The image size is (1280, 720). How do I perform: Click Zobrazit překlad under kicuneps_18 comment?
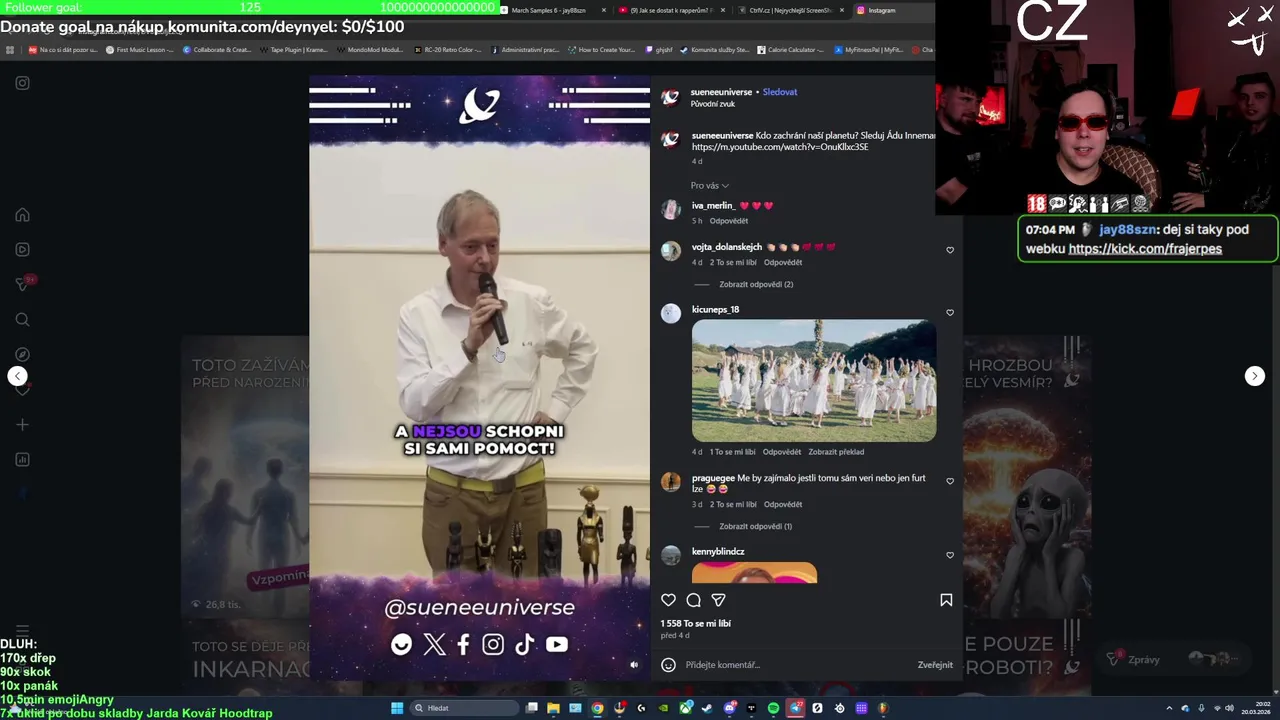[x=836, y=452]
